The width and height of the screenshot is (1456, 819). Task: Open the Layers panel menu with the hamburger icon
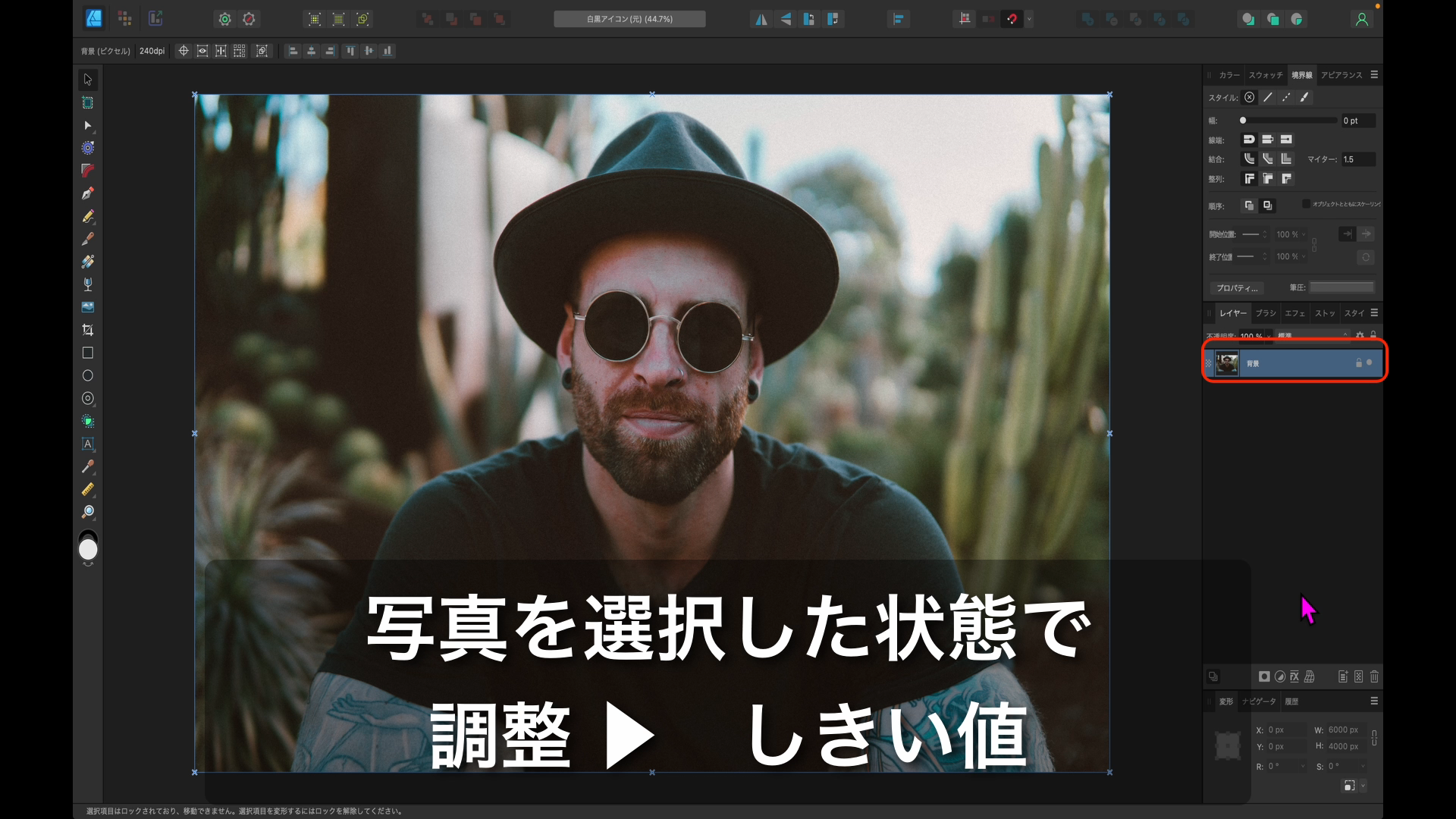[1373, 312]
